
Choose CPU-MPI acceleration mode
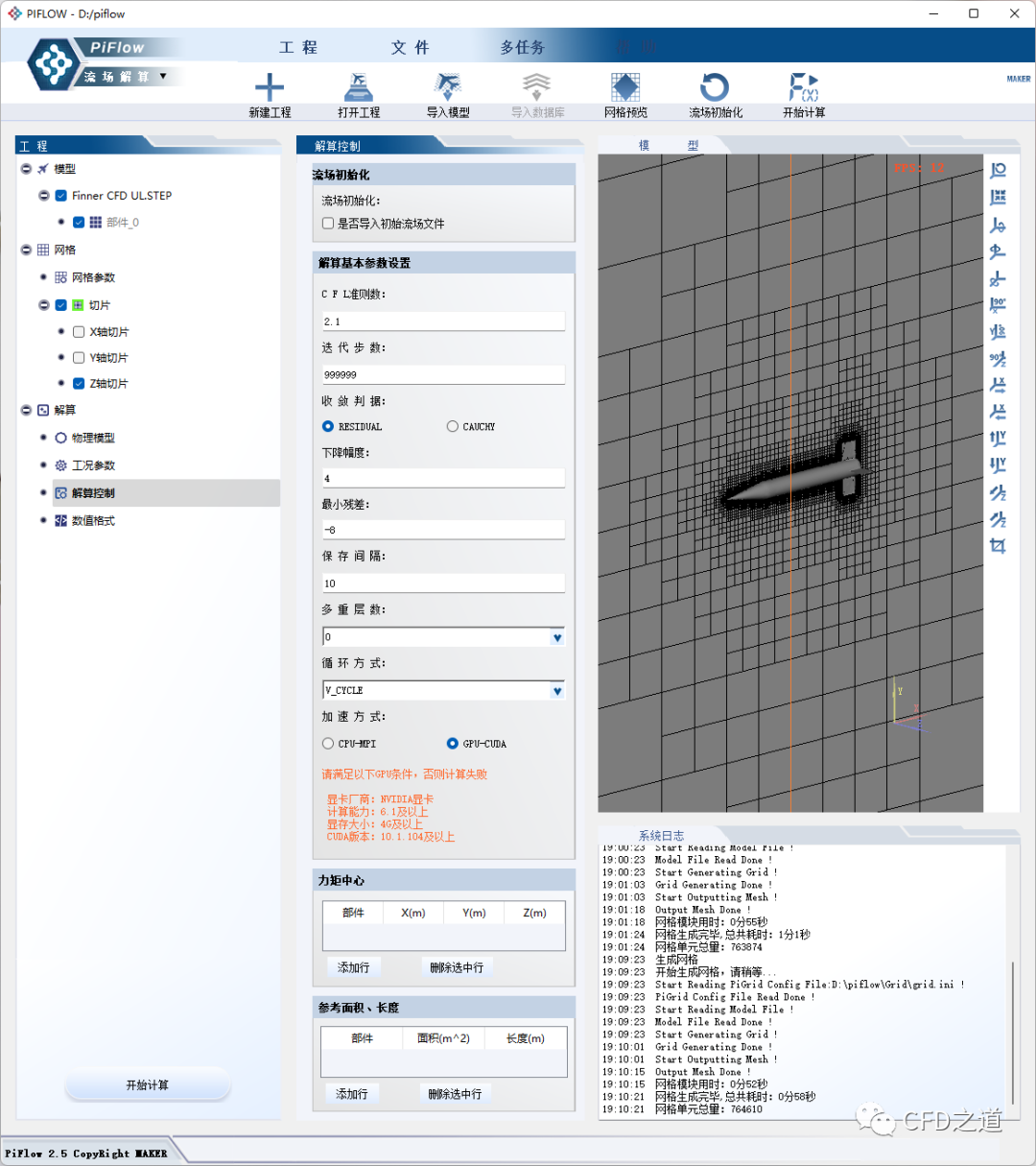tap(328, 744)
